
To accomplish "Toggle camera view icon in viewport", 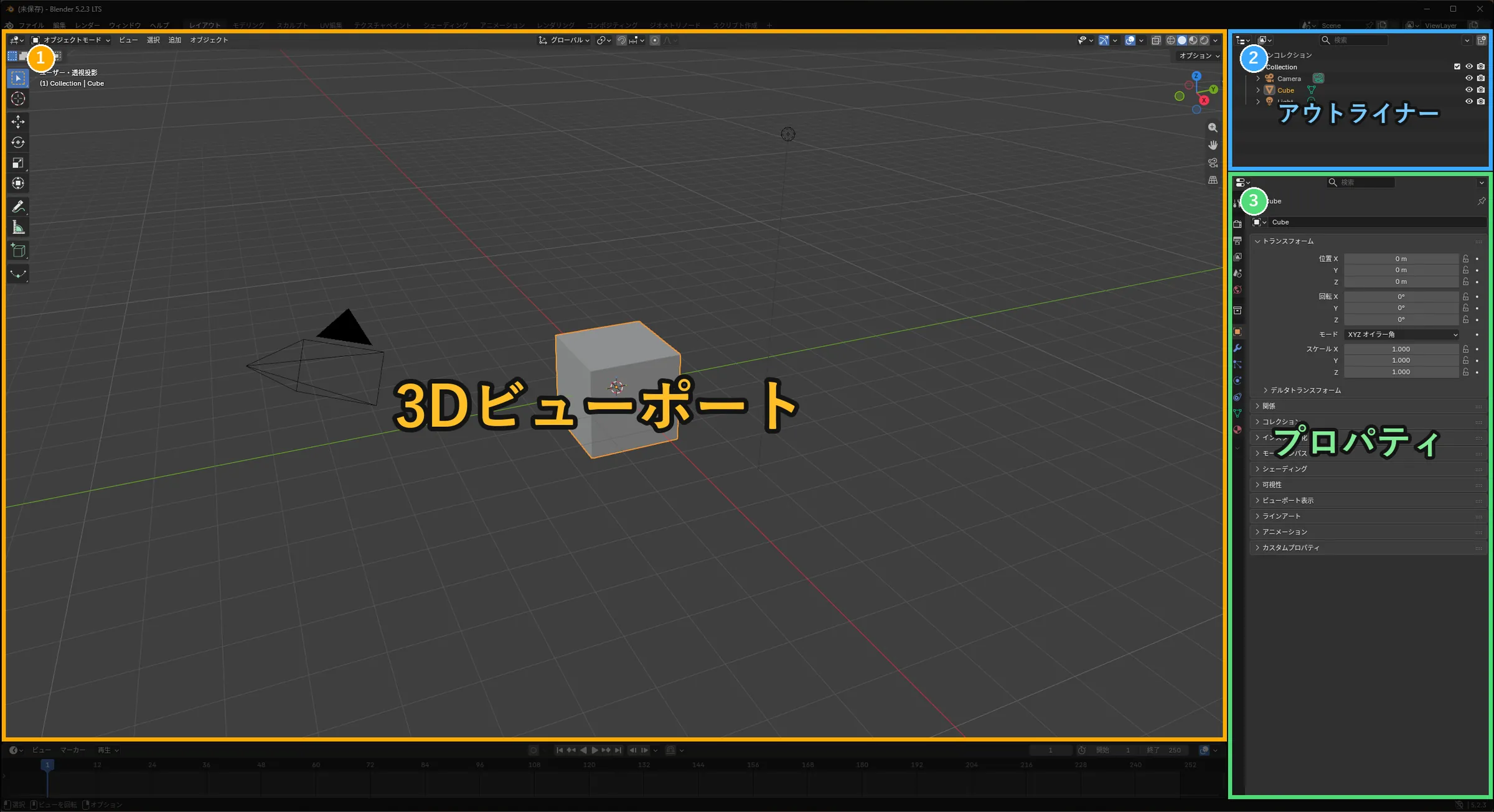I will (x=1213, y=162).
